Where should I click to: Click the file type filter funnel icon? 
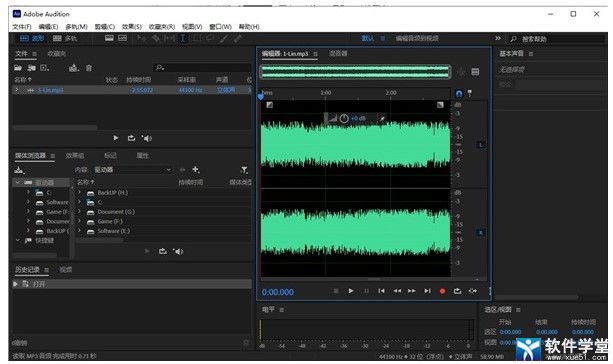pyautogui.click(x=244, y=170)
